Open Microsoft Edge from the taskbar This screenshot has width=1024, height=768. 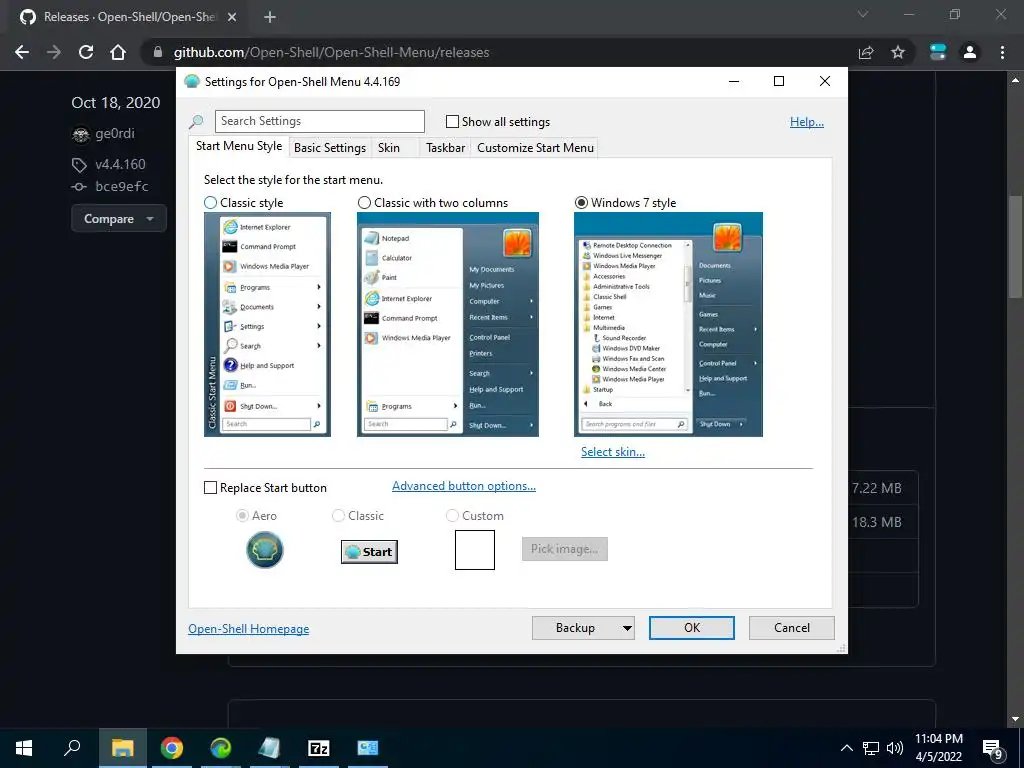pos(221,748)
